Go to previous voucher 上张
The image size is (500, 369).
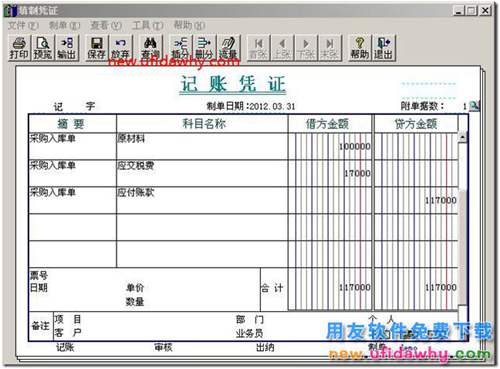[282, 48]
